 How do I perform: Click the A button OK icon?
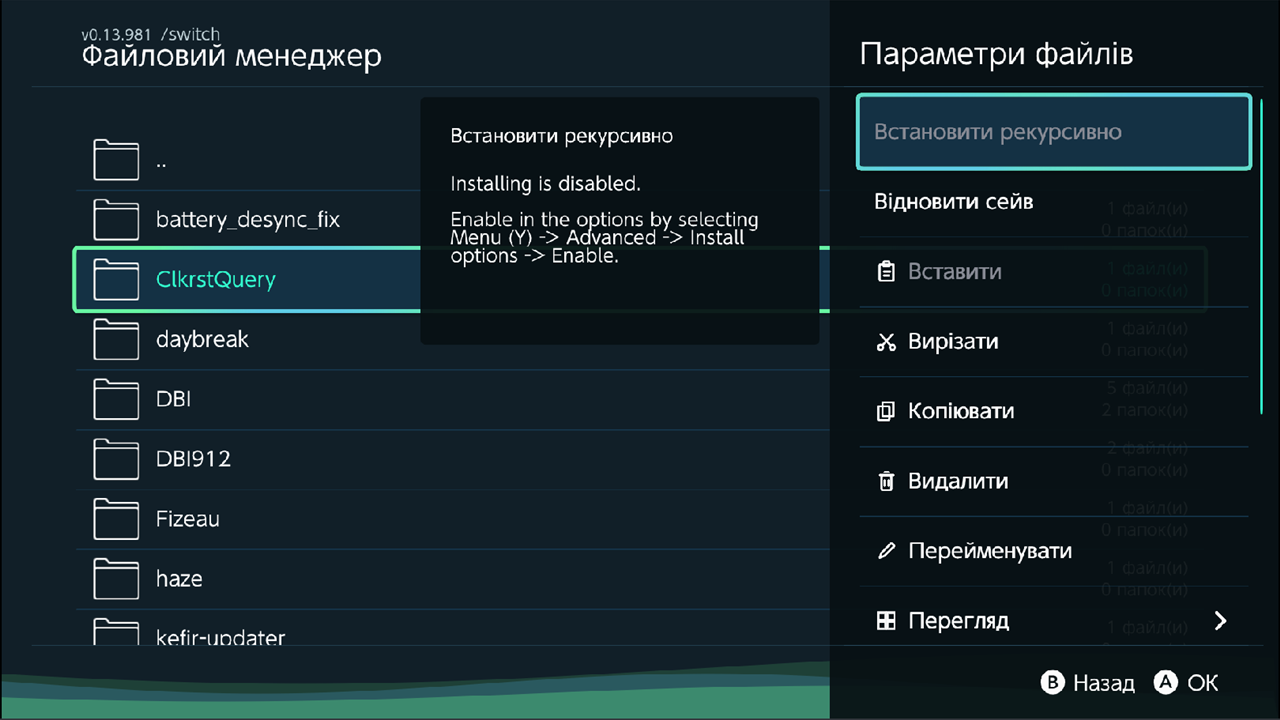(x=1165, y=683)
